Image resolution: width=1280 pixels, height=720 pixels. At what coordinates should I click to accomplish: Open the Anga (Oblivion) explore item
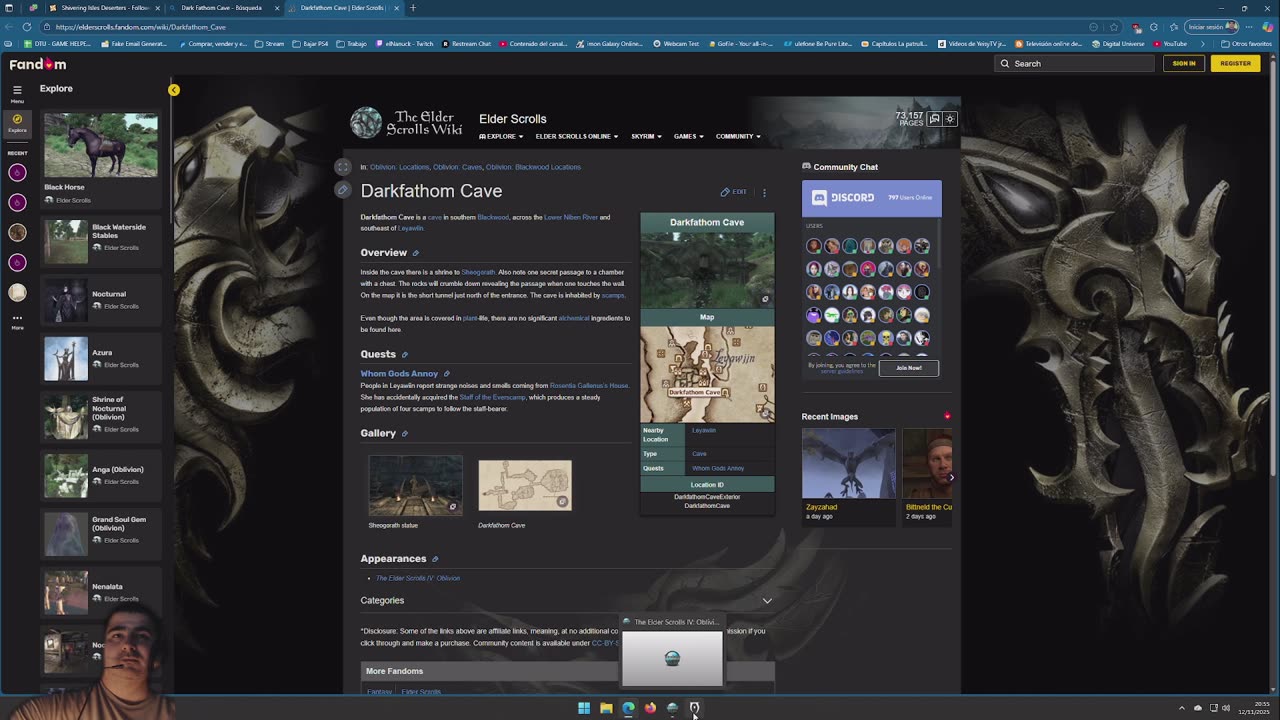click(x=100, y=475)
